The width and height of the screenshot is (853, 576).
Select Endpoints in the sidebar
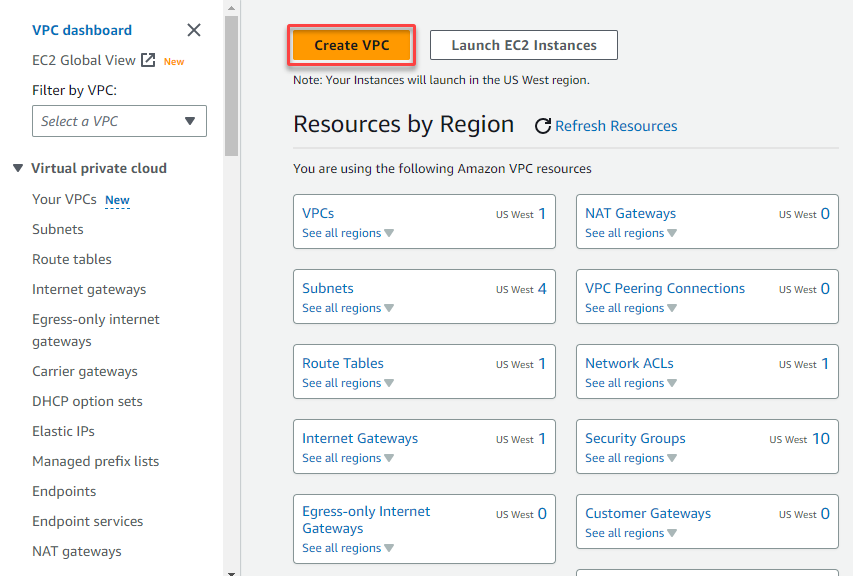(x=64, y=491)
